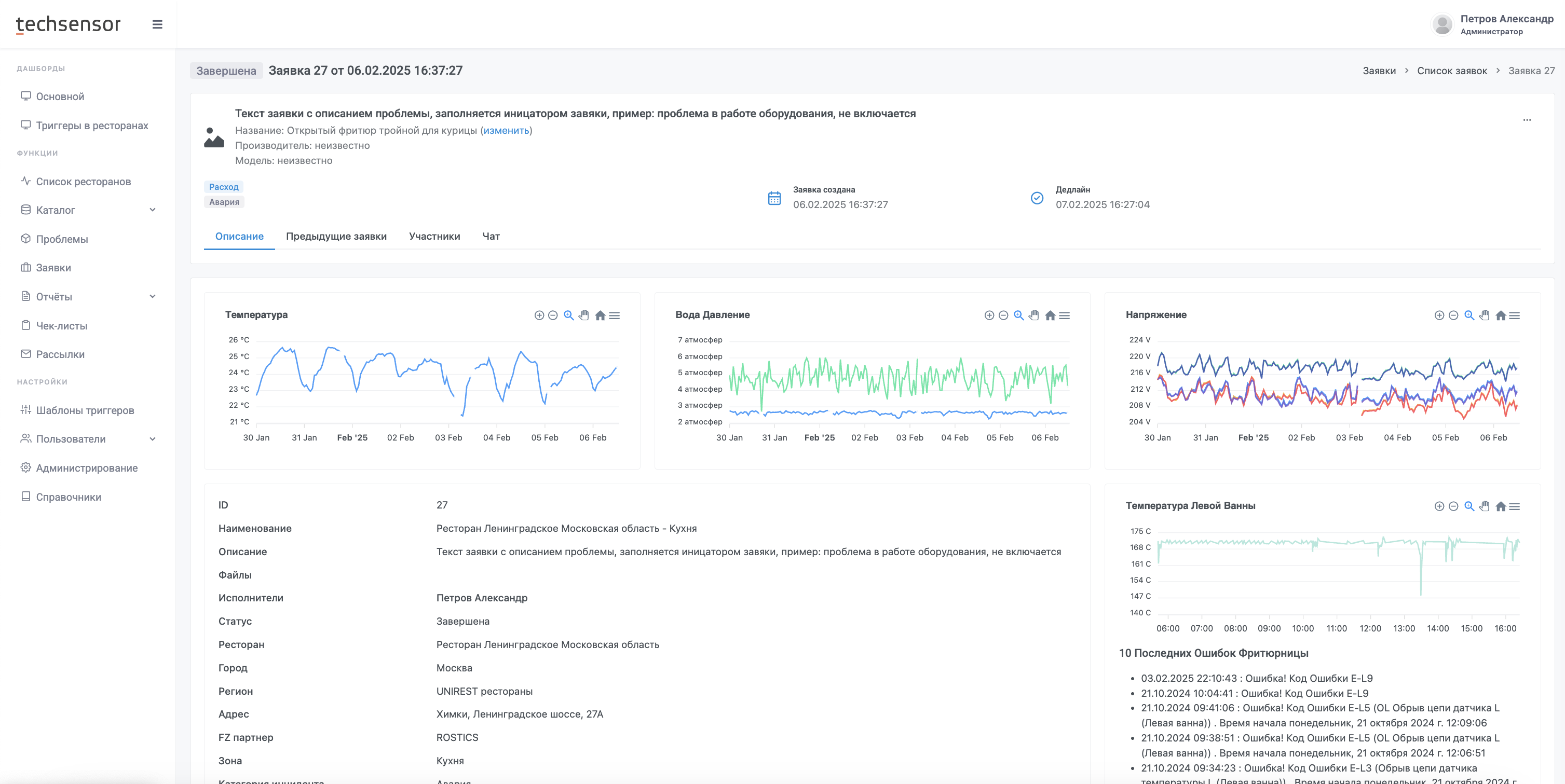Go to Заявки in the breadcrumb
Image resolution: width=1565 pixels, height=784 pixels.
1379,71
